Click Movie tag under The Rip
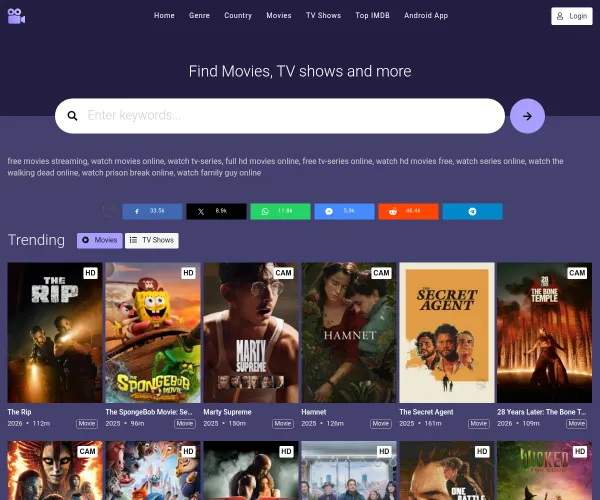 point(87,423)
